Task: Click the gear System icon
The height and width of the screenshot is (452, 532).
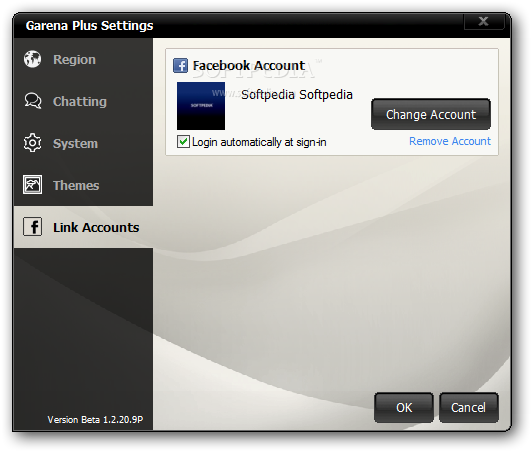Action: pyautogui.click(x=33, y=143)
